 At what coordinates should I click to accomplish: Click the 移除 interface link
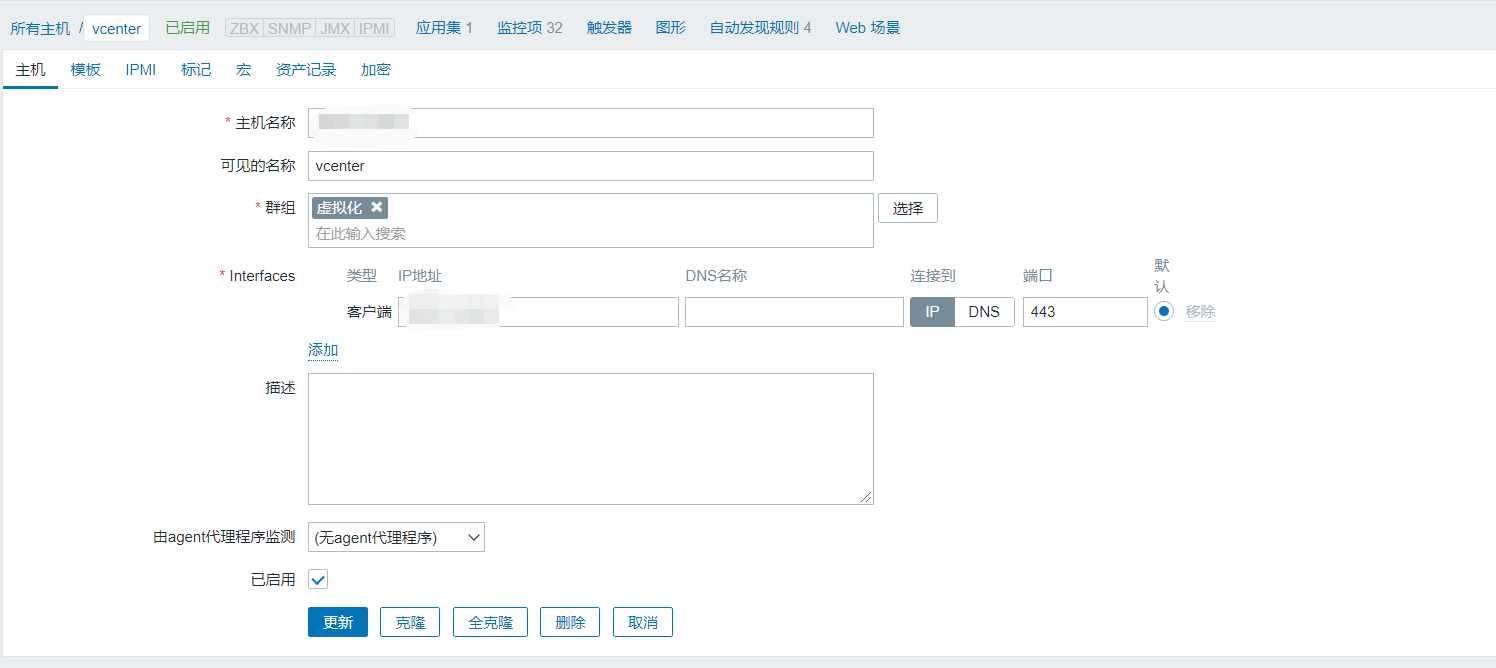pyautogui.click(x=1200, y=311)
